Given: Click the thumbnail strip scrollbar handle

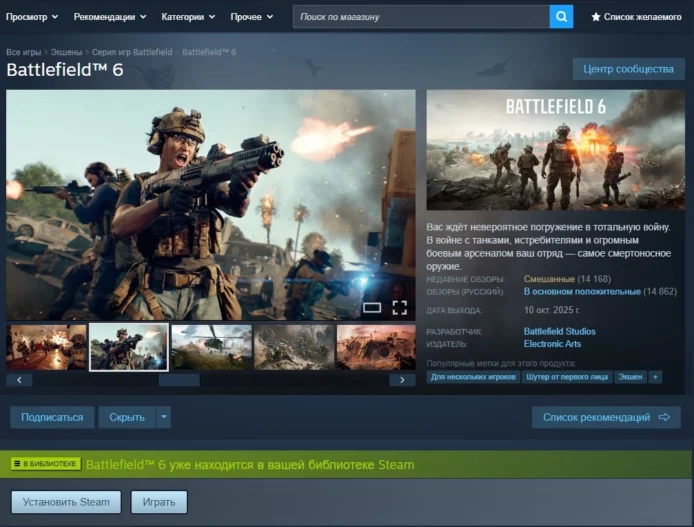Looking at the screenshot, I should click(179, 380).
